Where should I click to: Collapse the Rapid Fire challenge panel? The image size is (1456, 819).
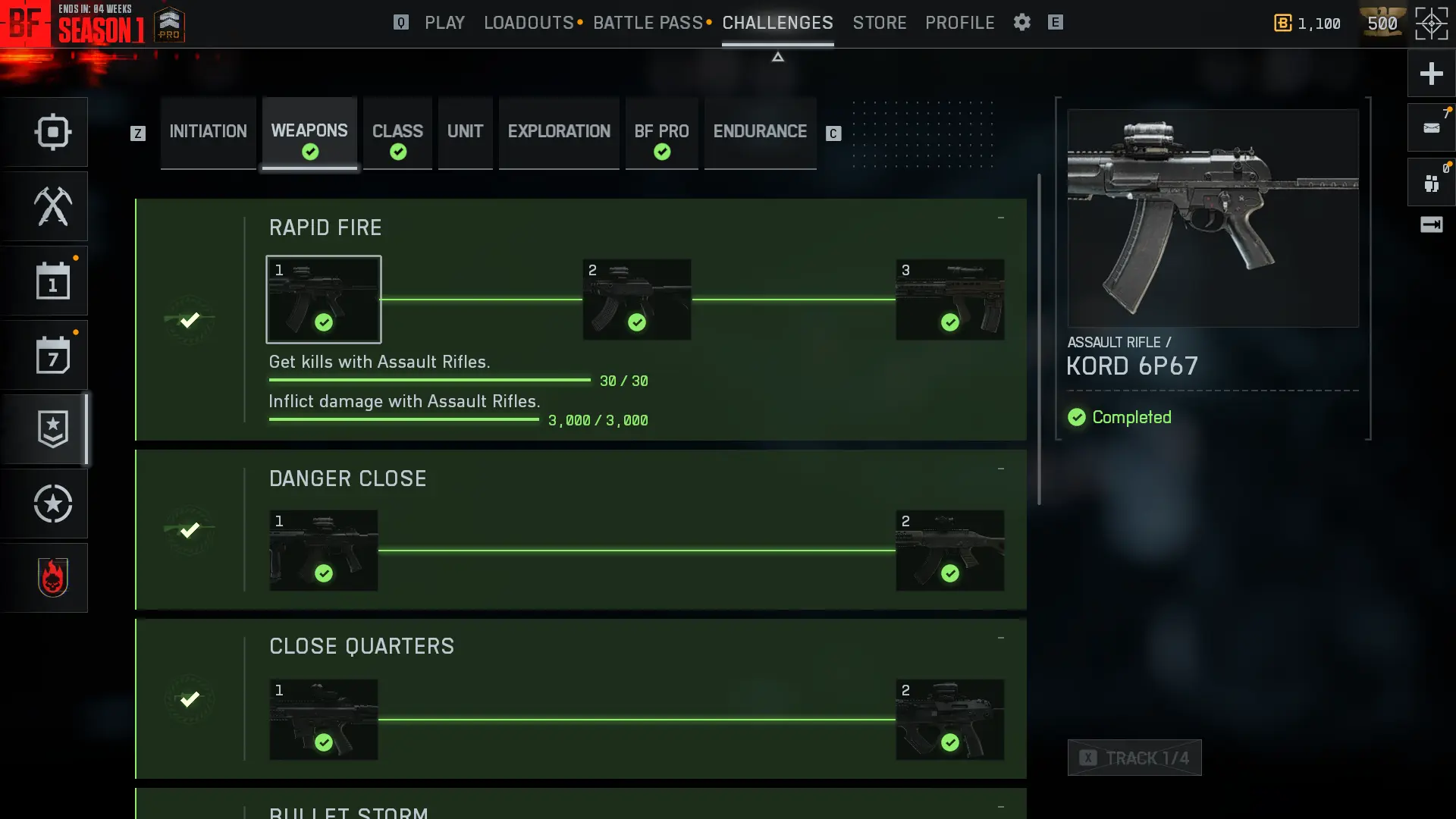pos(1001,218)
